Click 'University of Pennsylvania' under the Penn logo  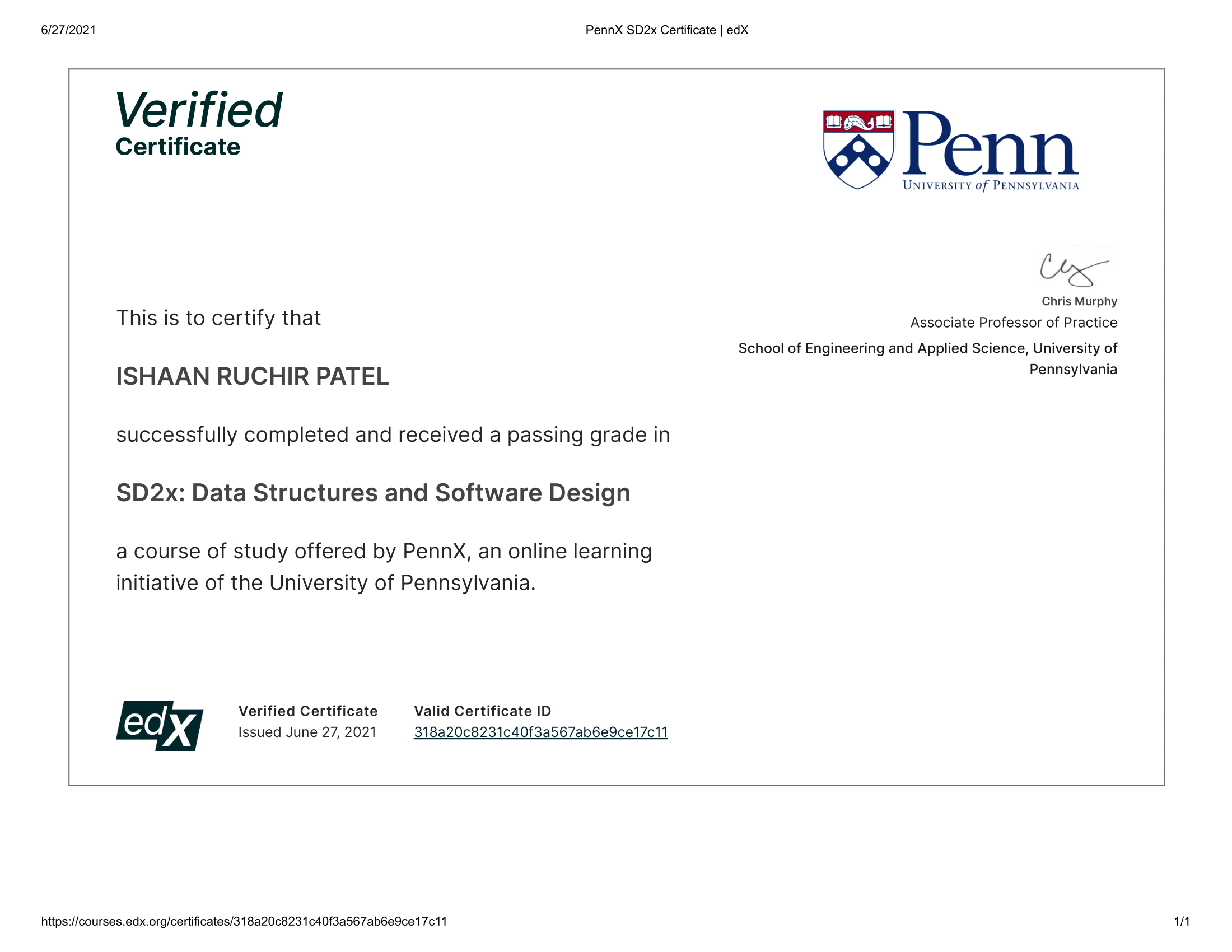coord(991,185)
